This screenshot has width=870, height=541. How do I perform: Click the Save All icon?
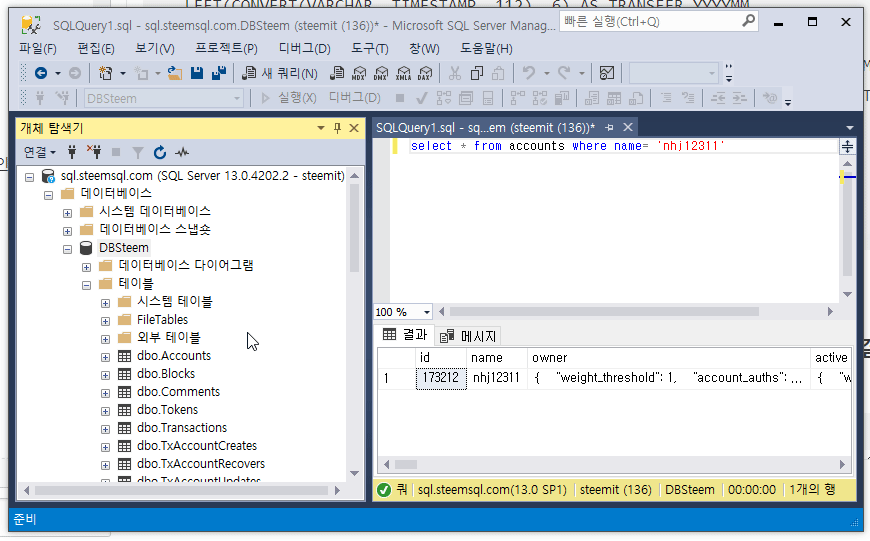pos(219,73)
